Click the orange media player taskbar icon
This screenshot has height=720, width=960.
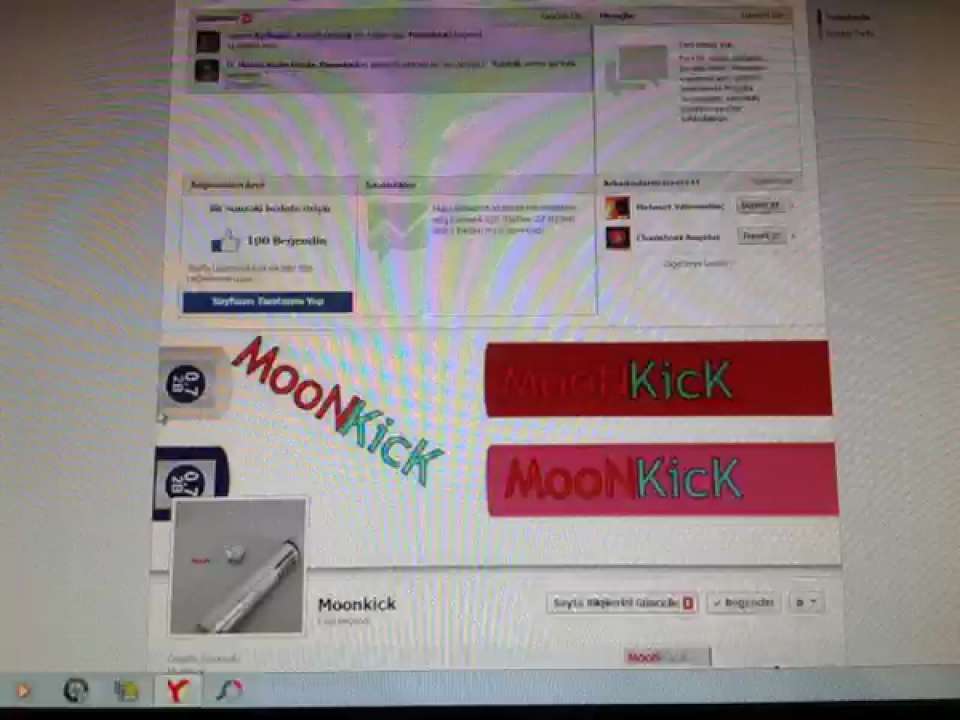[23, 690]
